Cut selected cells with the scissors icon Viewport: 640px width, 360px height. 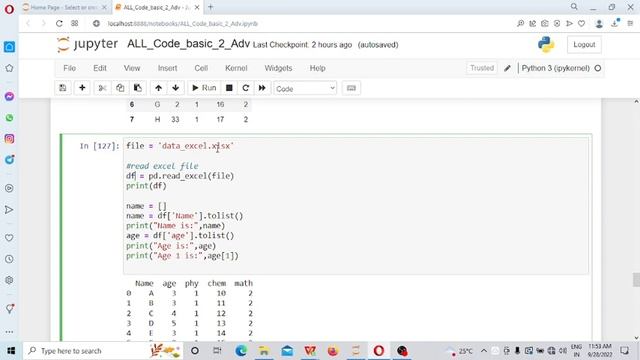(x=102, y=88)
